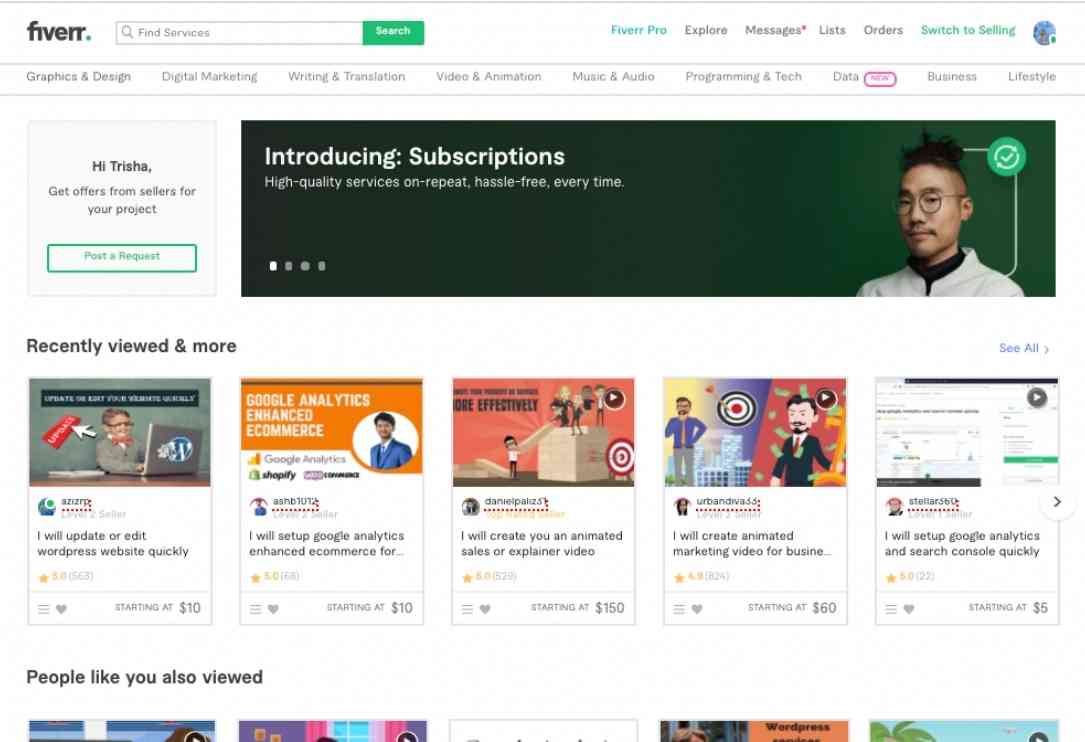Click the green Search button
1085x742 pixels.
(x=393, y=32)
